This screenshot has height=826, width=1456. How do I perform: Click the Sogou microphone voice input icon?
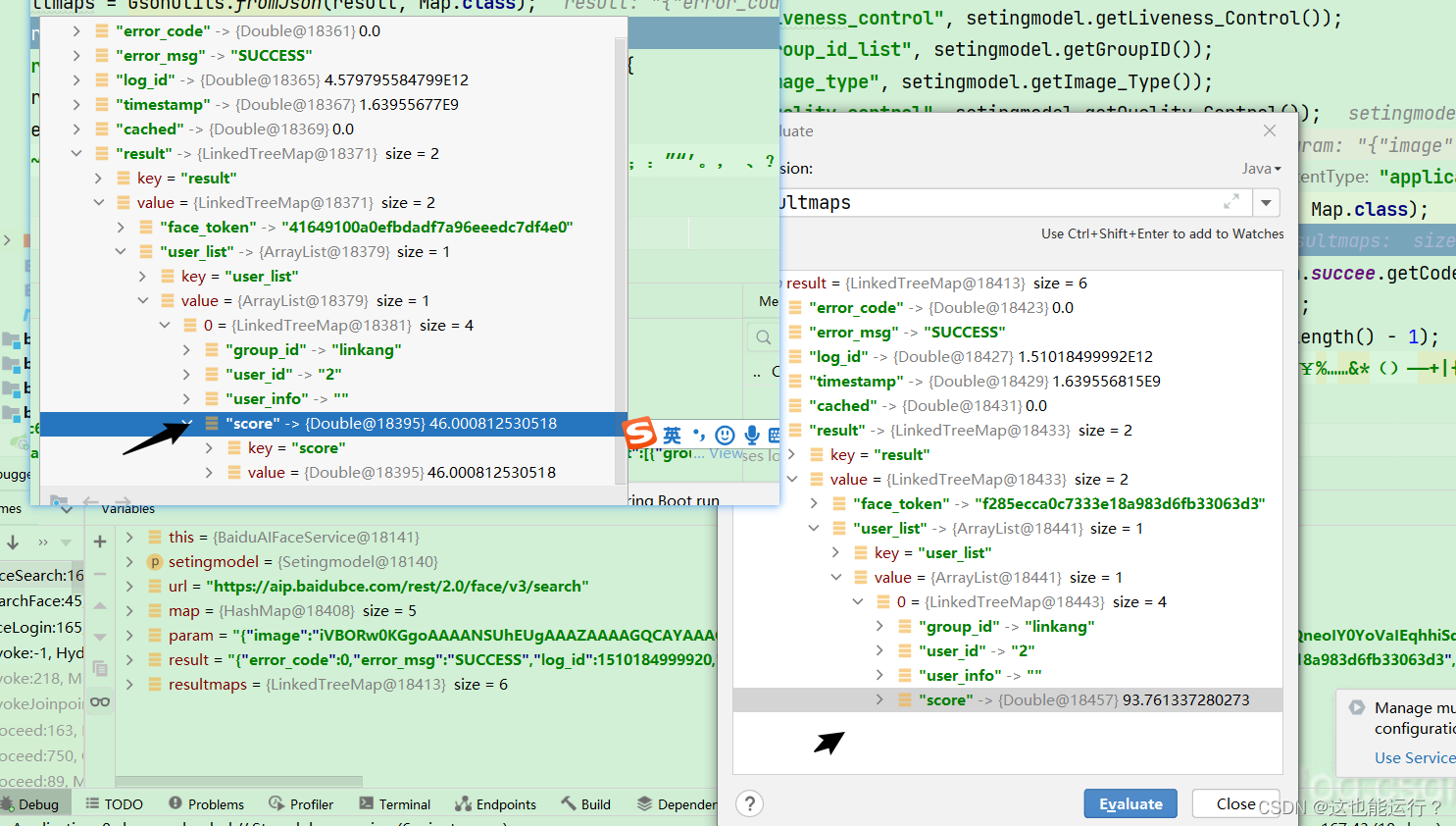751,435
